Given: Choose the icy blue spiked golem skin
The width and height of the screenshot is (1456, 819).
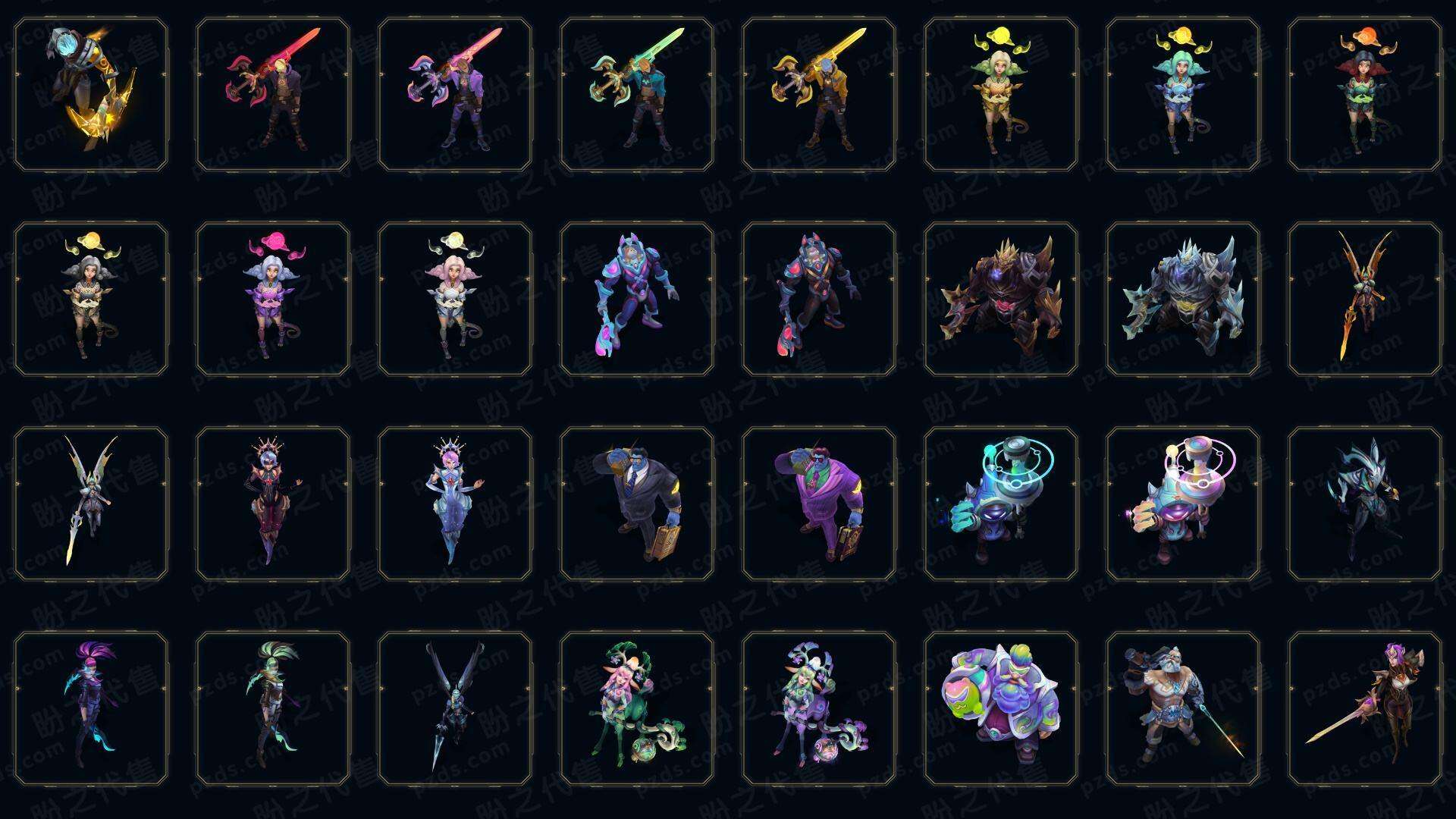Looking at the screenshot, I should click(x=1183, y=299).
